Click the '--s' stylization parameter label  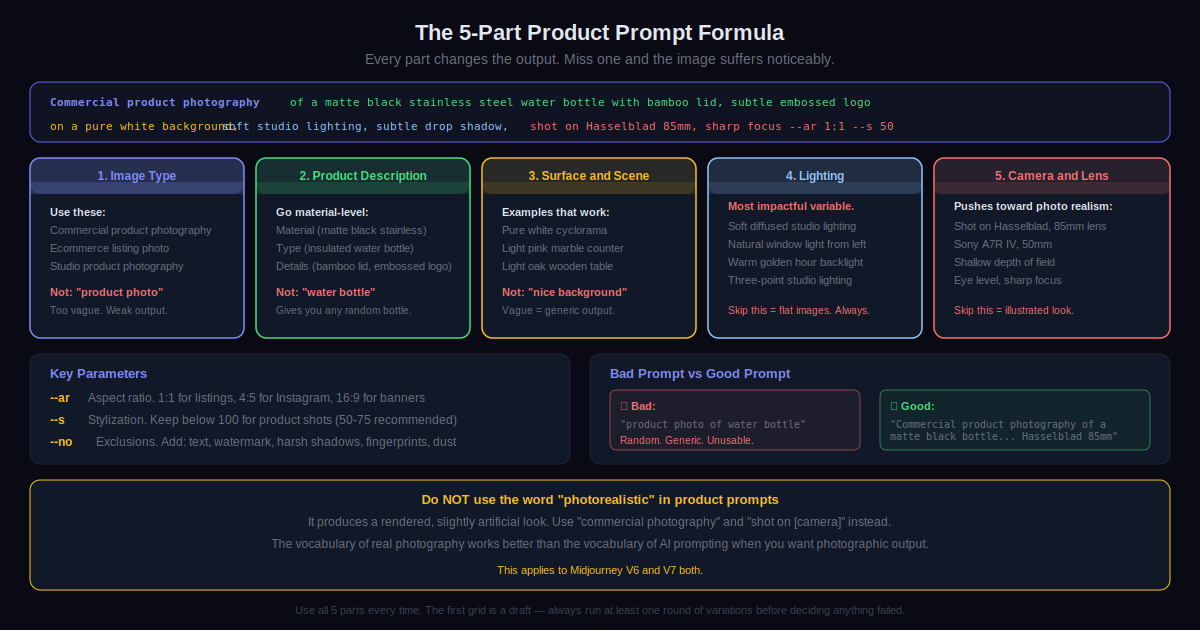click(58, 420)
